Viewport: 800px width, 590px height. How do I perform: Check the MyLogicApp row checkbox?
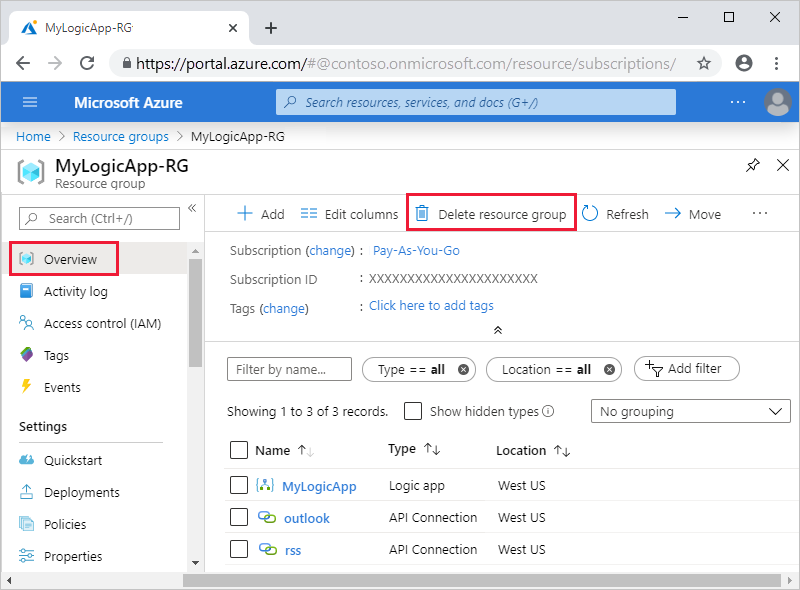point(239,485)
